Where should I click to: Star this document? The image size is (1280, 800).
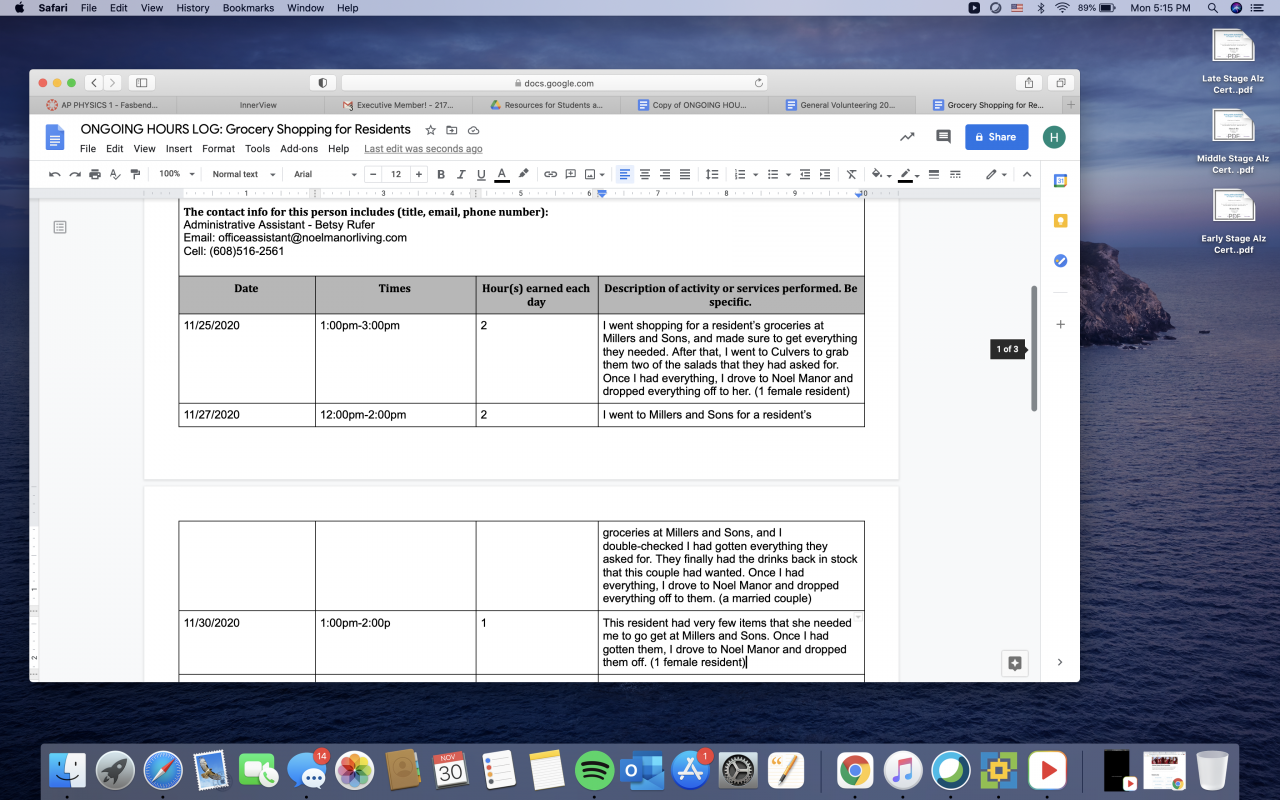(x=431, y=130)
